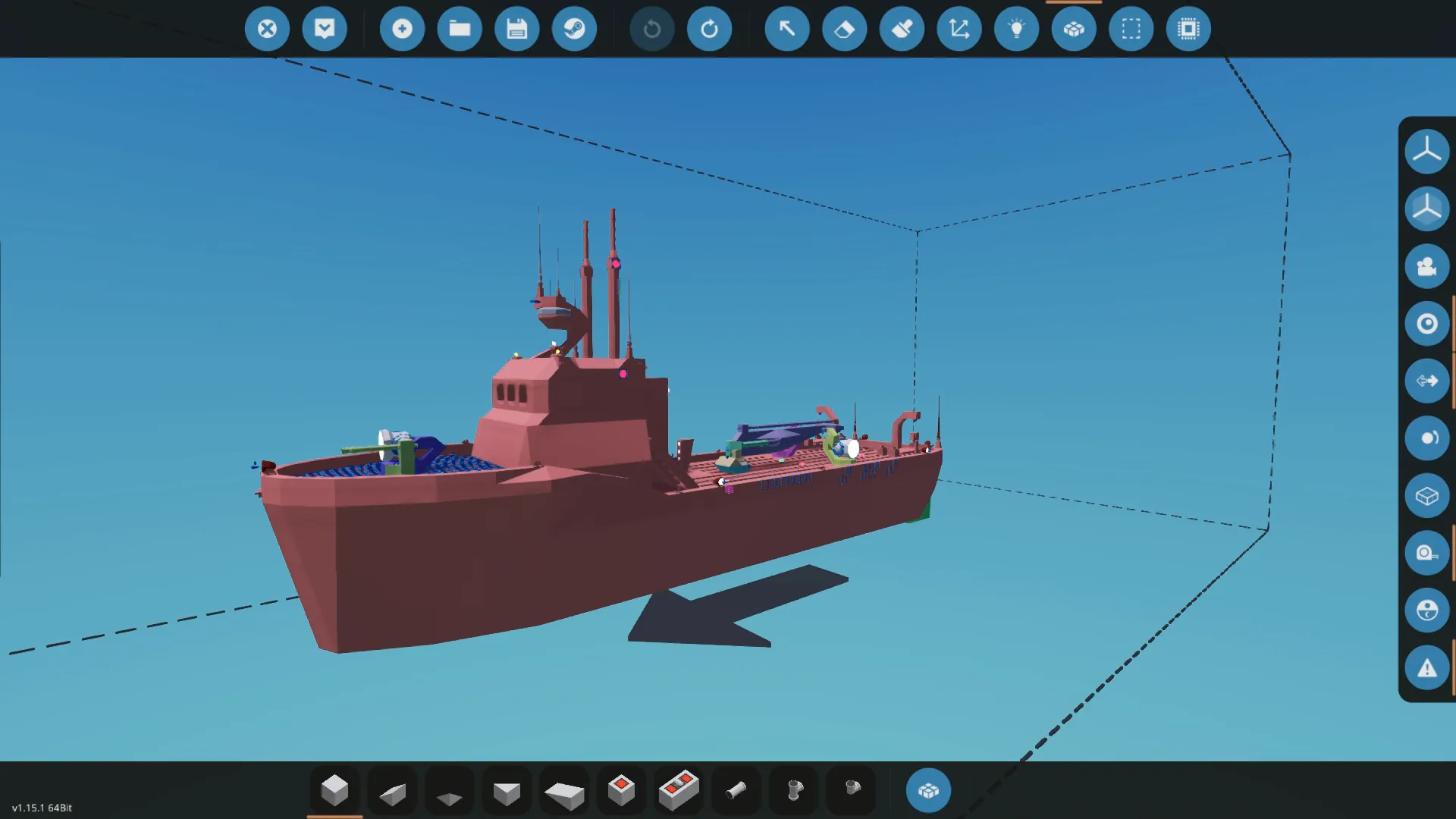Select the blocks component mode in top bar
Image resolution: width=1456 pixels, height=819 pixels.
click(1074, 29)
